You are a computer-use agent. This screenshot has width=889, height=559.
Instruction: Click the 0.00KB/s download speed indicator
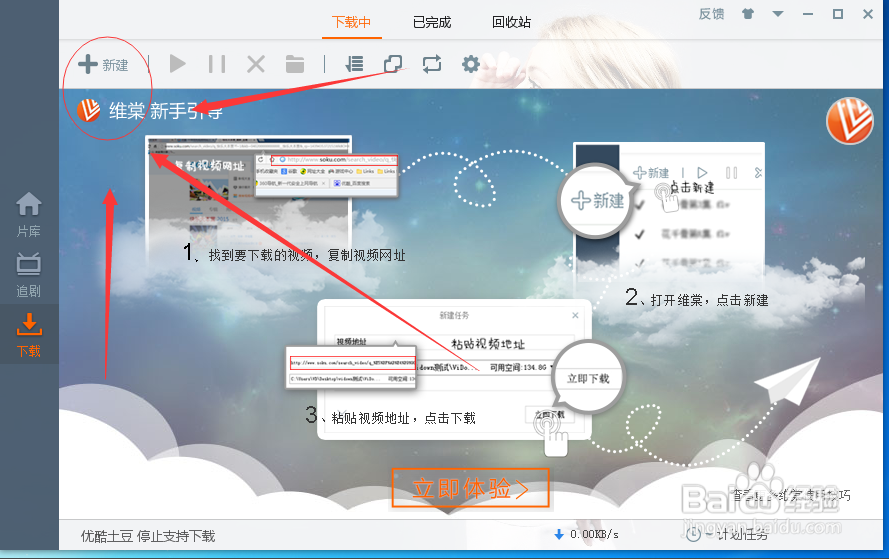pyautogui.click(x=586, y=534)
